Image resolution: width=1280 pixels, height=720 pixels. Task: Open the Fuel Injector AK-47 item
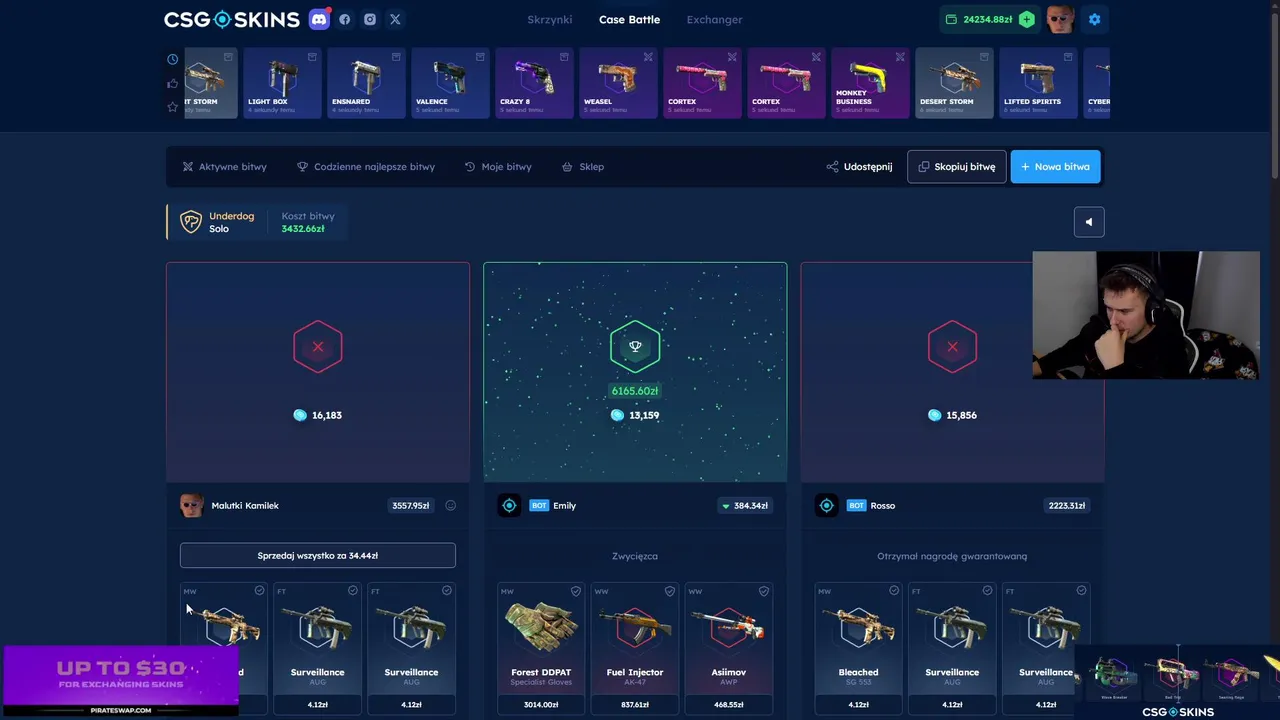(x=635, y=648)
